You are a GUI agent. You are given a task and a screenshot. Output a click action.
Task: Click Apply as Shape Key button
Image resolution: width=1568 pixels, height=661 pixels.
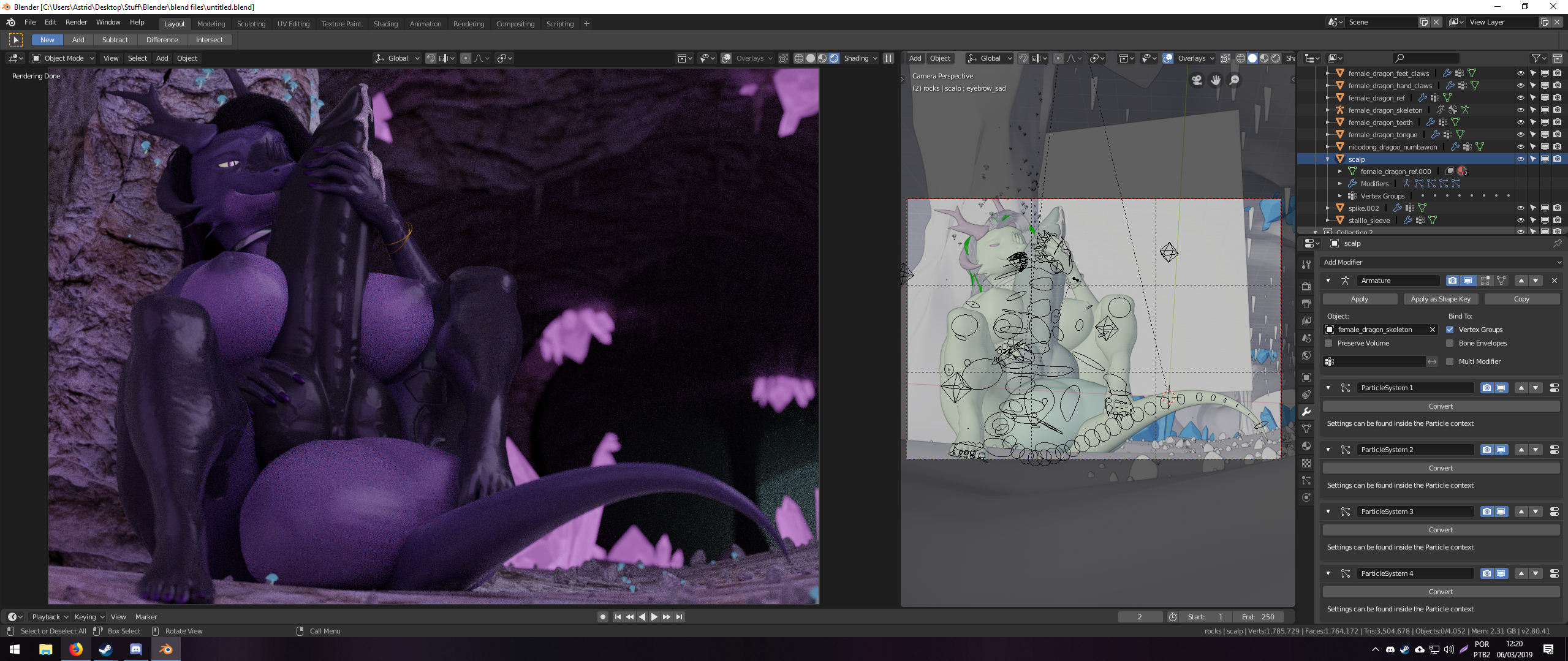click(1440, 299)
